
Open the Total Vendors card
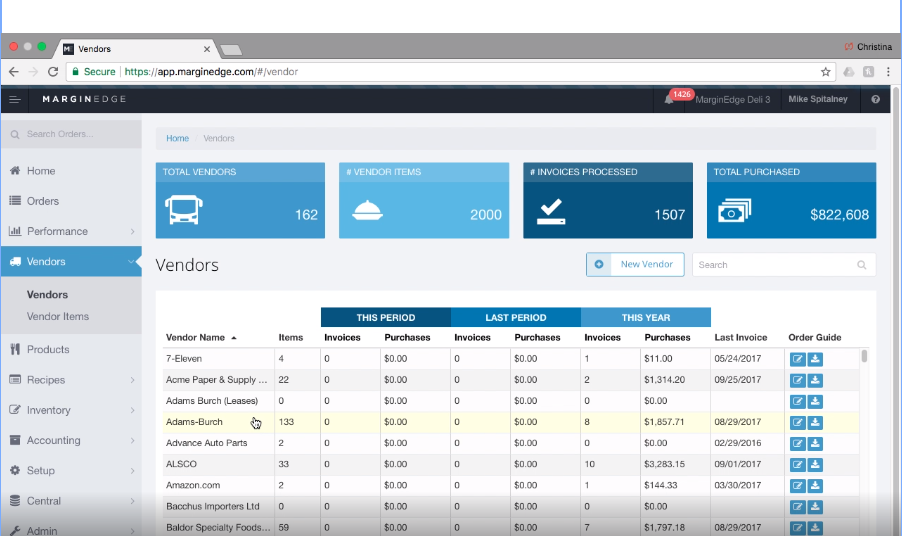(x=240, y=201)
